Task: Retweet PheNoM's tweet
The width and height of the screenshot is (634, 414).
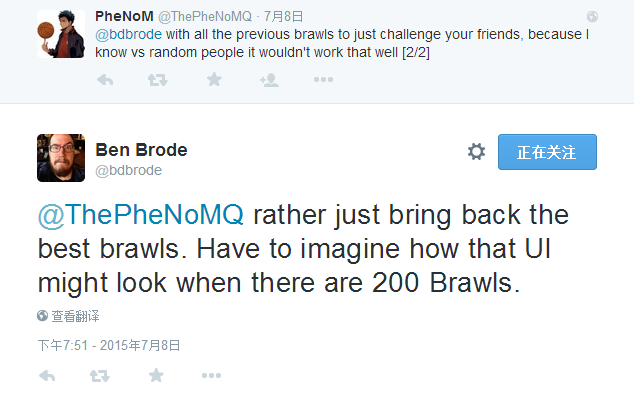Action: tap(157, 80)
